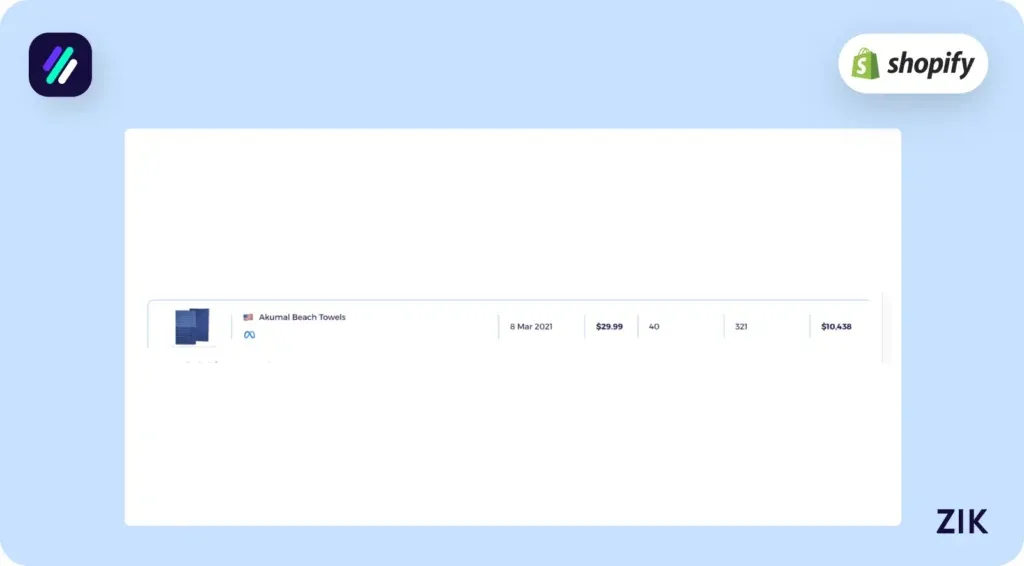
Task: Click the $29.99 price value
Action: click(609, 327)
